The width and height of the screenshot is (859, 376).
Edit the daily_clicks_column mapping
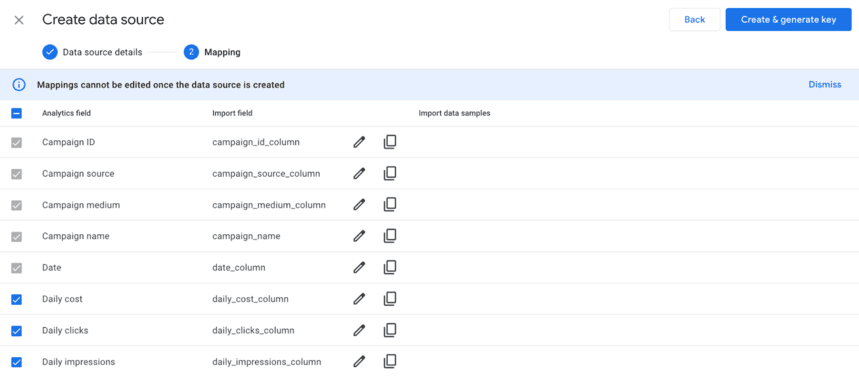(359, 331)
